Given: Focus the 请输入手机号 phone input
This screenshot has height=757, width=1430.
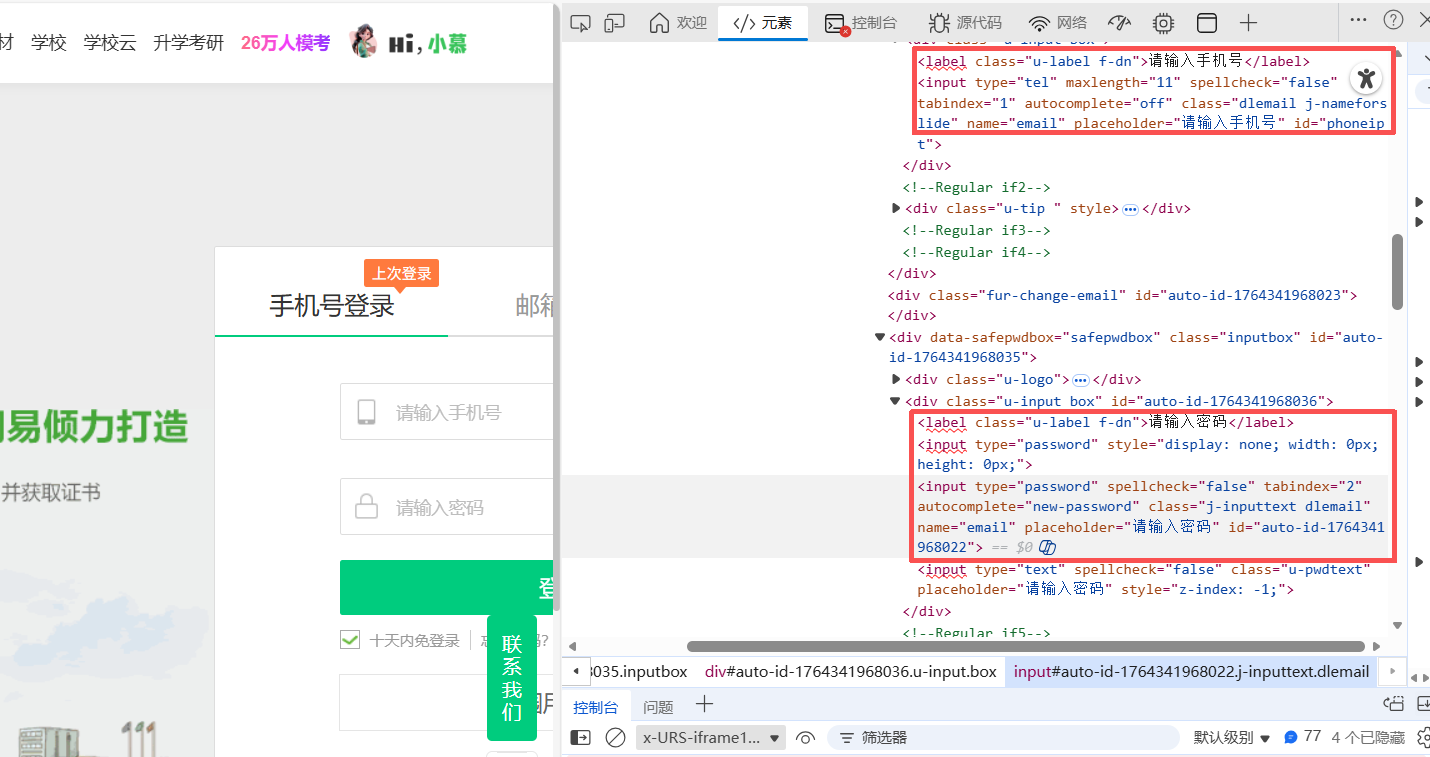Looking at the screenshot, I should coord(447,412).
